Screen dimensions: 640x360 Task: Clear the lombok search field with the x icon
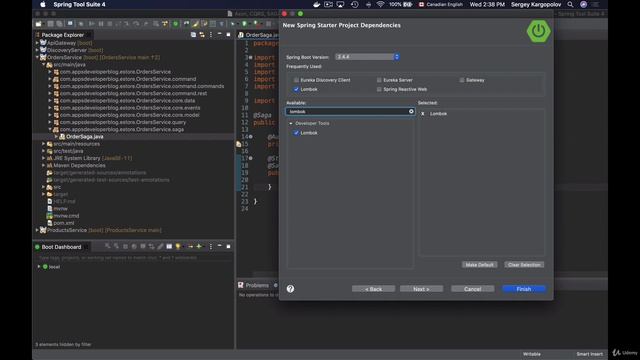tap(411, 111)
